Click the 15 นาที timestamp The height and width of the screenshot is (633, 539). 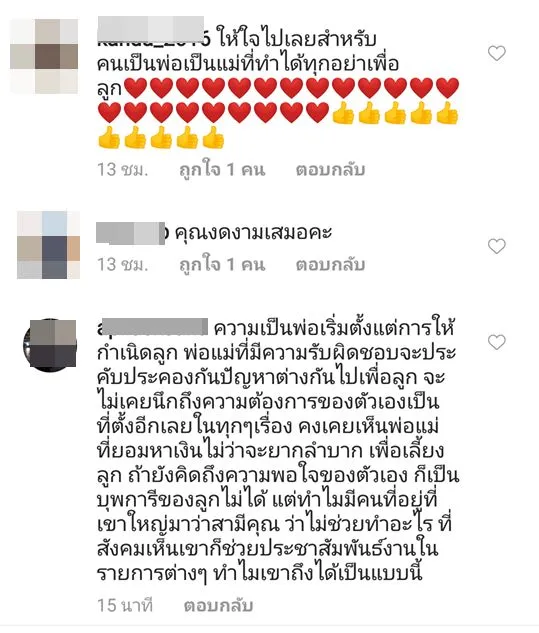(x=125, y=606)
